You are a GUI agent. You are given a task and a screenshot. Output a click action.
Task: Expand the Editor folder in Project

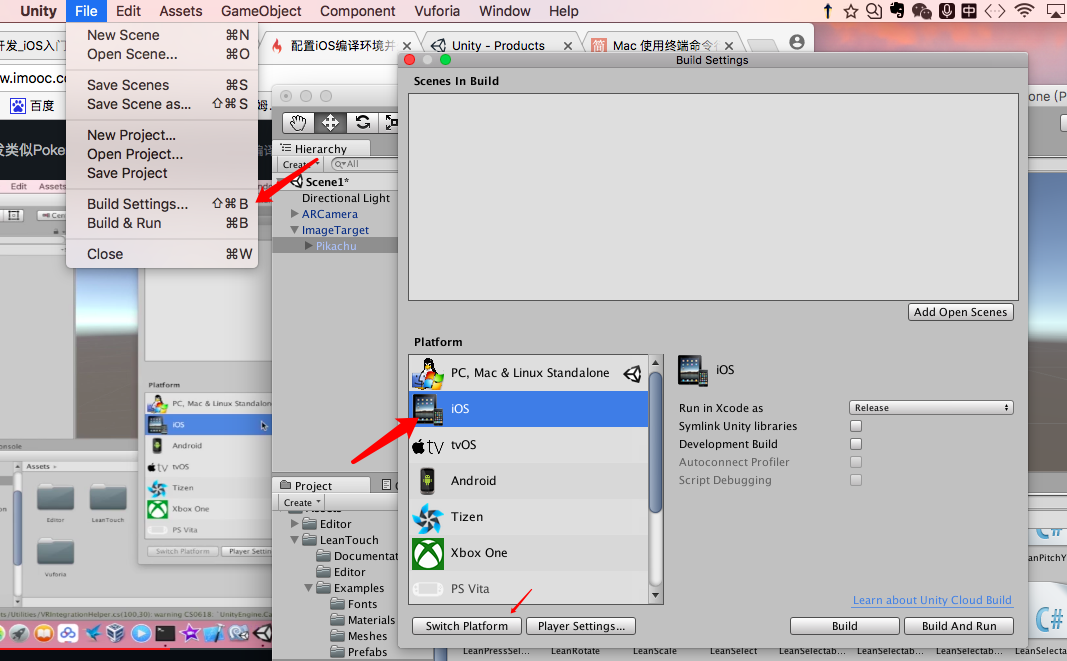pos(295,523)
